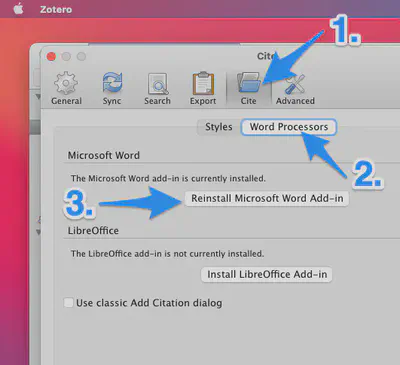This screenshot has height=365, width=400.
Task: Collapse the lower disclosure triangle at left edge
Action: pos(38,232)
